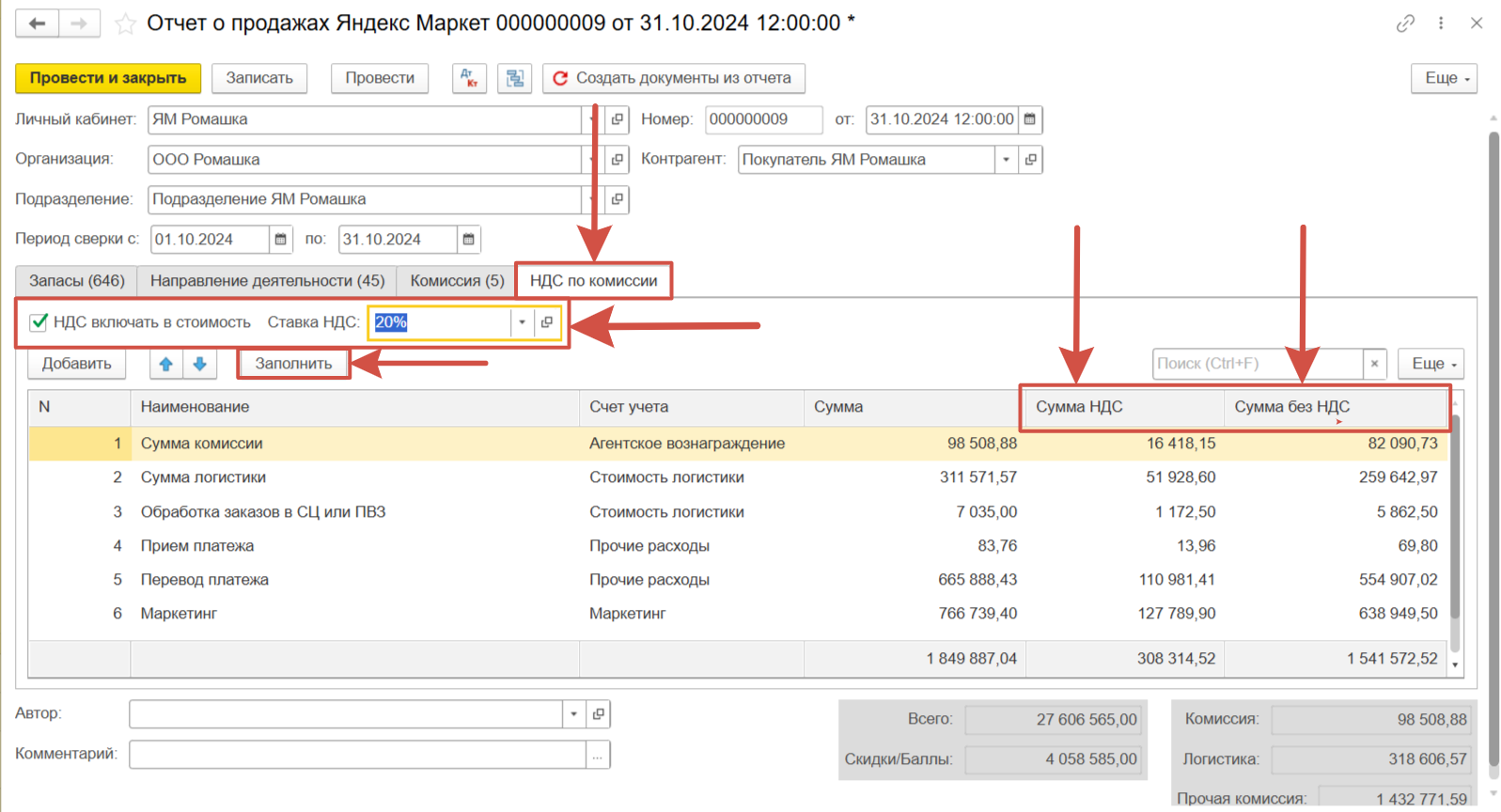Screen dimensions: 1501x812
Task: Click the Дт/Кт postings icon
Action: [469, 78]
